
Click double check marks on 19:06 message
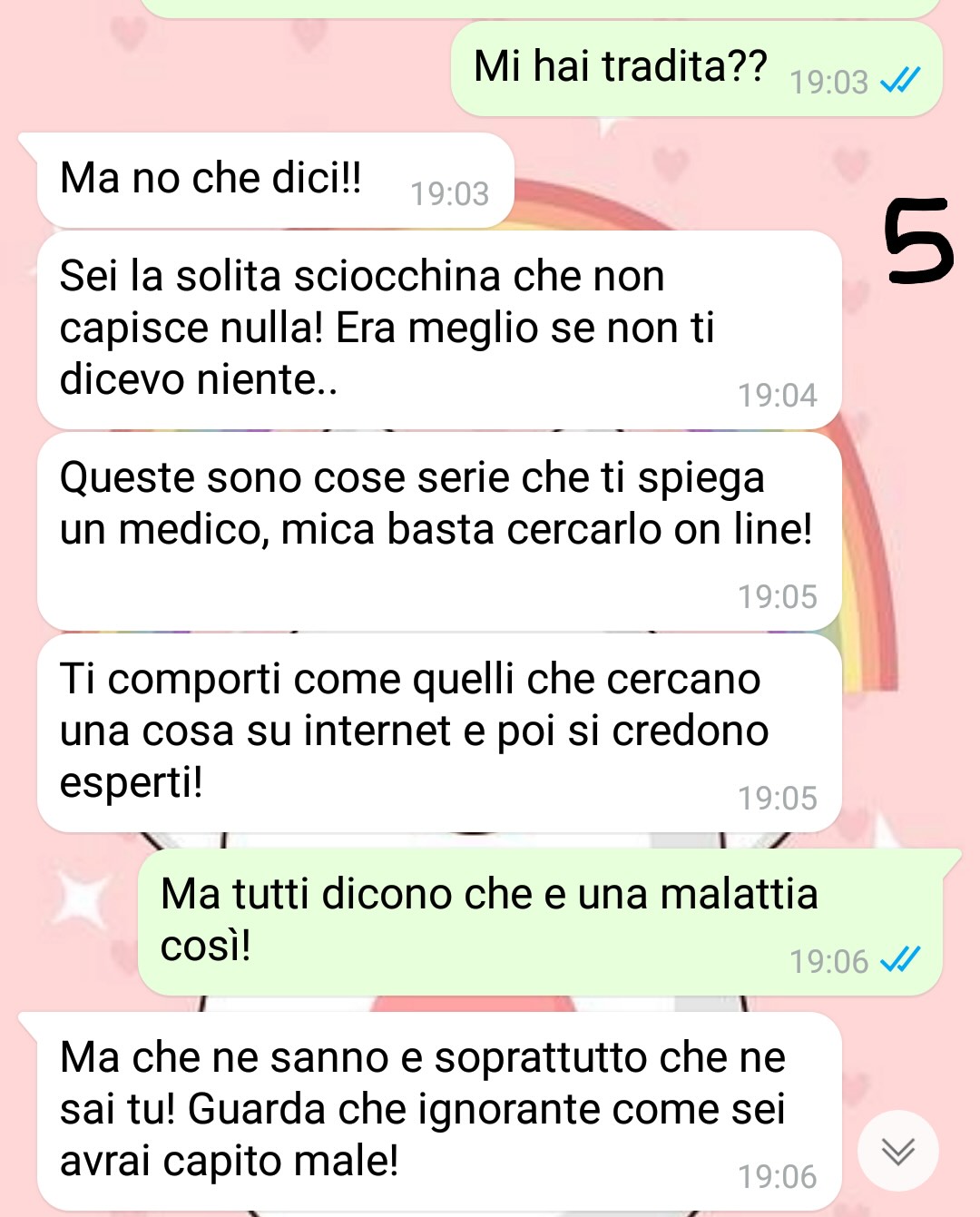click(x=901, y=960)
